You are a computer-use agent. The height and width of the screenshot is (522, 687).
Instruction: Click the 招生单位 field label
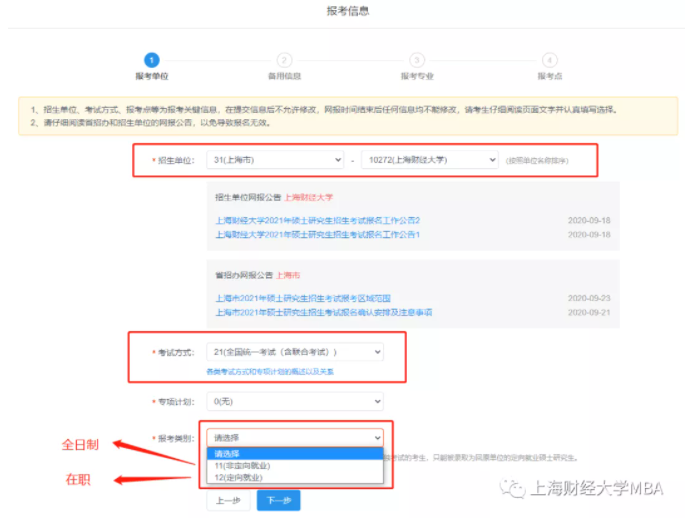(x=176, y=160)
